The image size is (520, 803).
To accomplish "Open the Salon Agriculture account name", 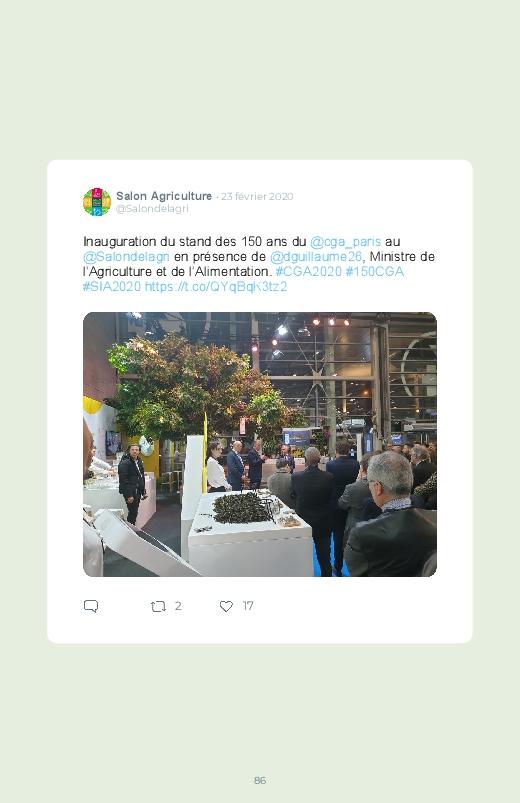I will [164, 196].
